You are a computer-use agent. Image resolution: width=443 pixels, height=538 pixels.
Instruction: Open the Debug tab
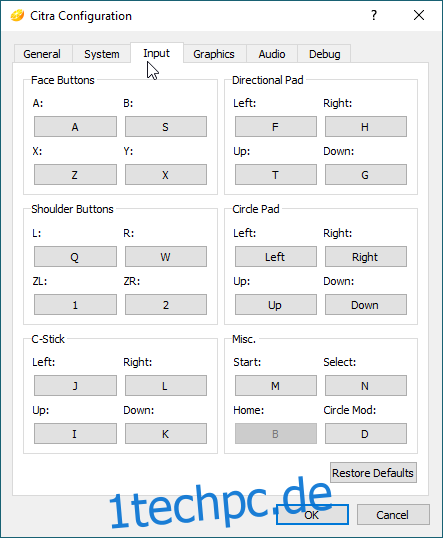tap(324, 54)
